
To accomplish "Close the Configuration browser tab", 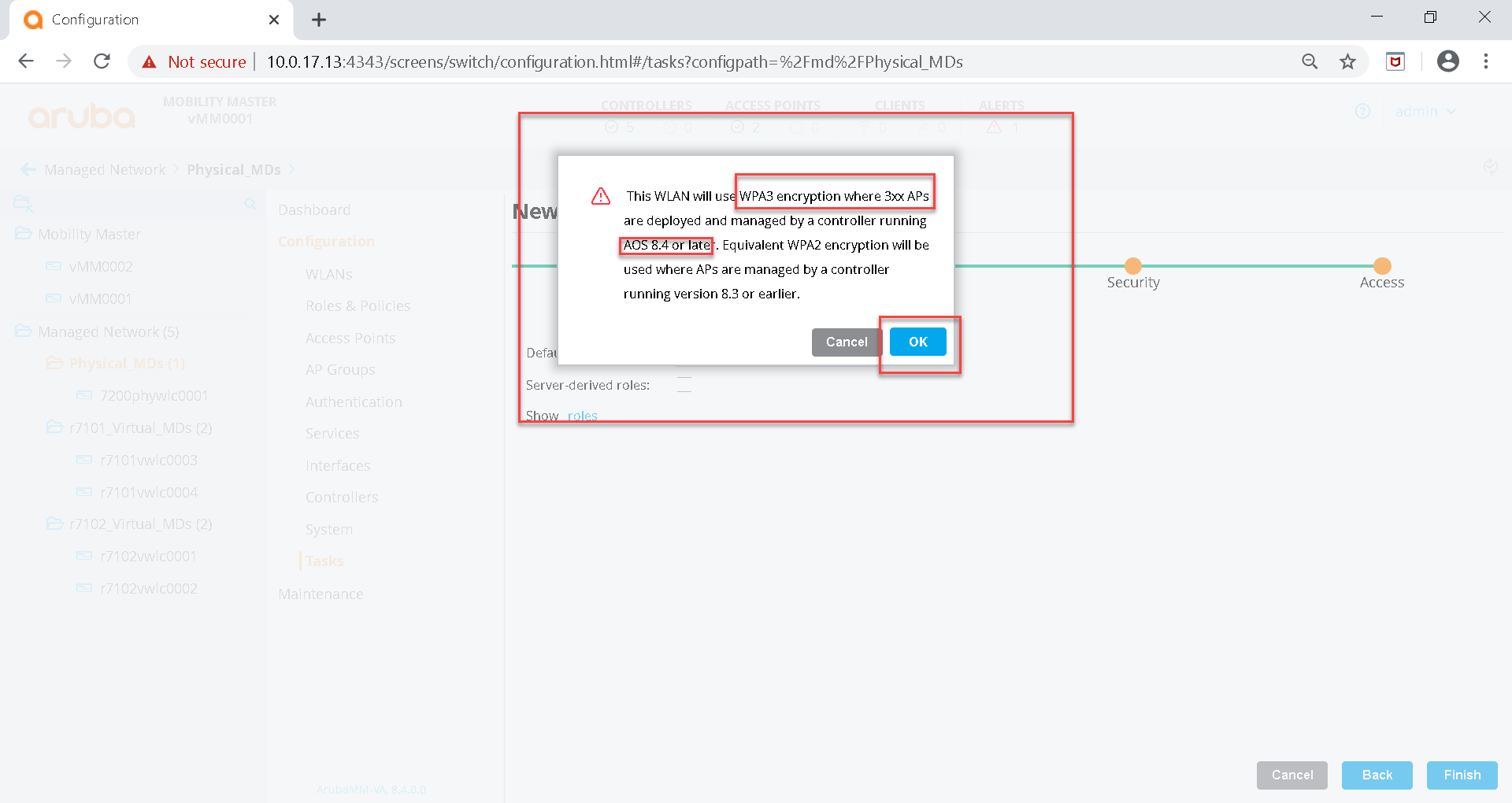I will (274, 20).
